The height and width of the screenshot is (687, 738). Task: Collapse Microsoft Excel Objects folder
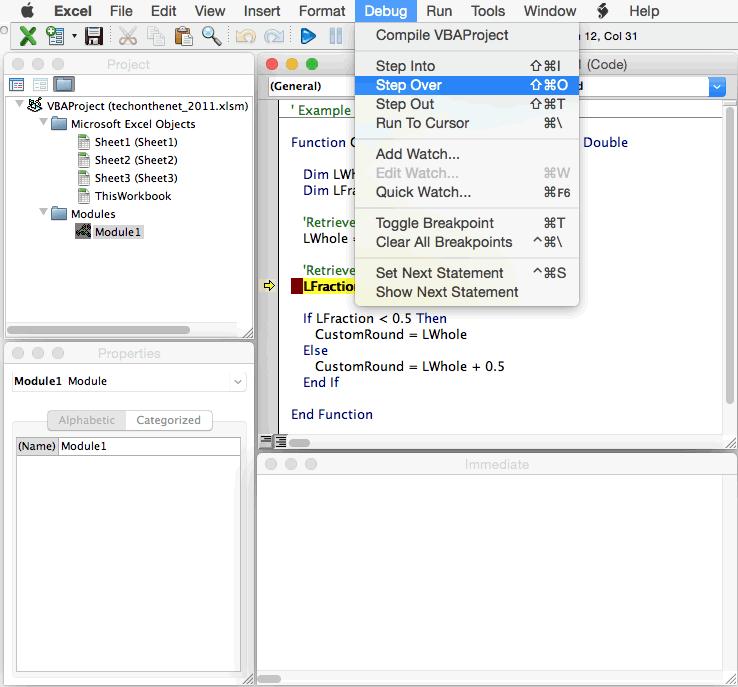(43, 122)
